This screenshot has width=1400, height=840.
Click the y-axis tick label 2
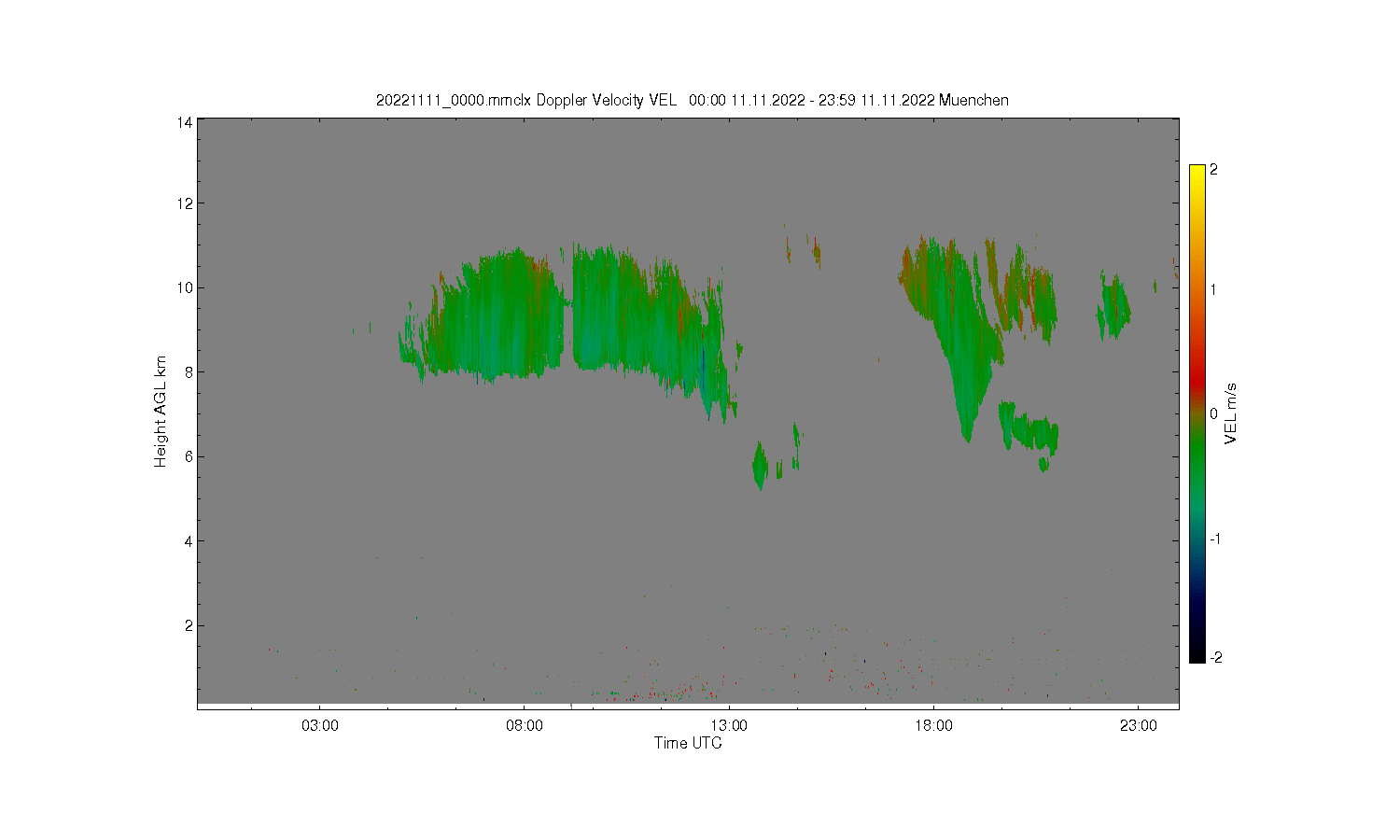189,625
